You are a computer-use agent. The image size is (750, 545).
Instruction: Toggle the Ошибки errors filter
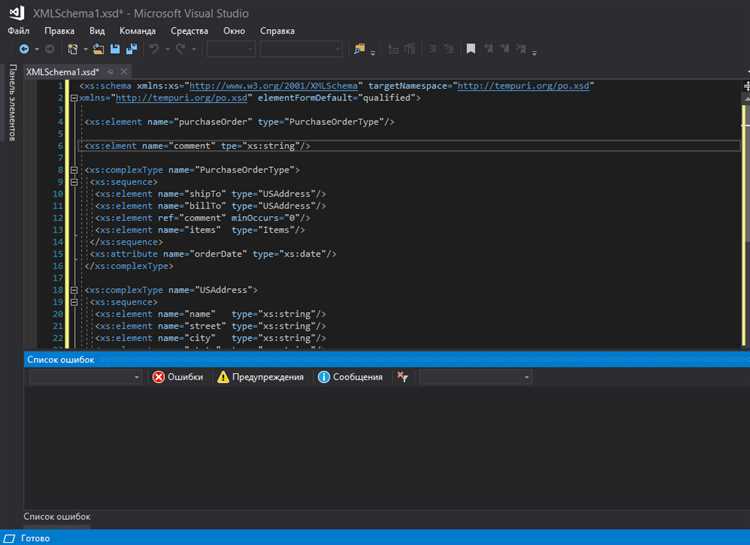[x=177, y=377]
